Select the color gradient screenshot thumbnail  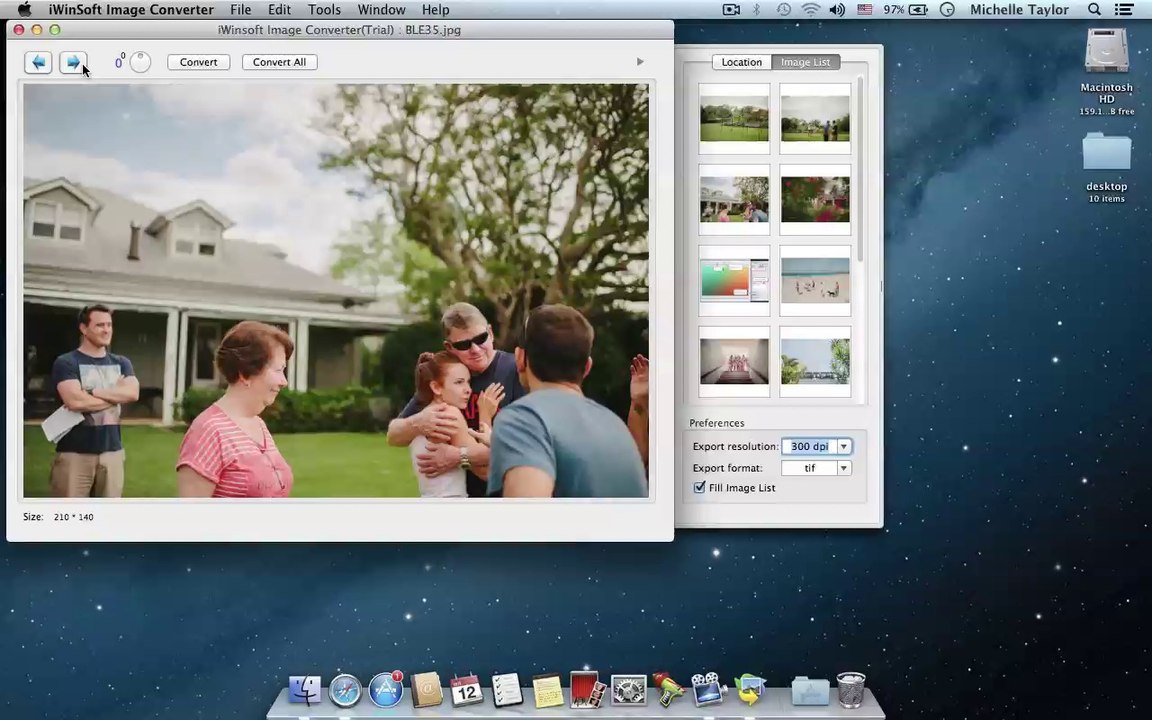coord(734,281)
